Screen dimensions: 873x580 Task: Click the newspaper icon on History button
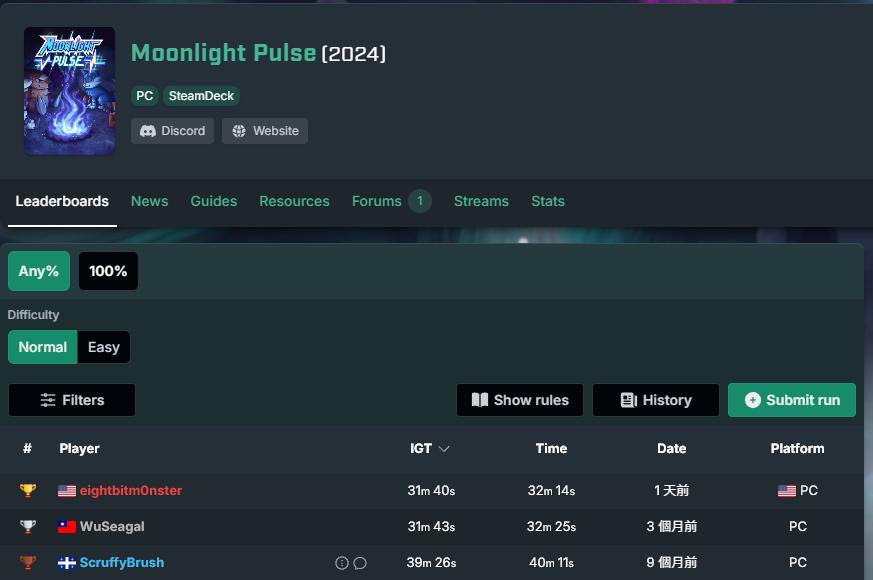[629, 400]
